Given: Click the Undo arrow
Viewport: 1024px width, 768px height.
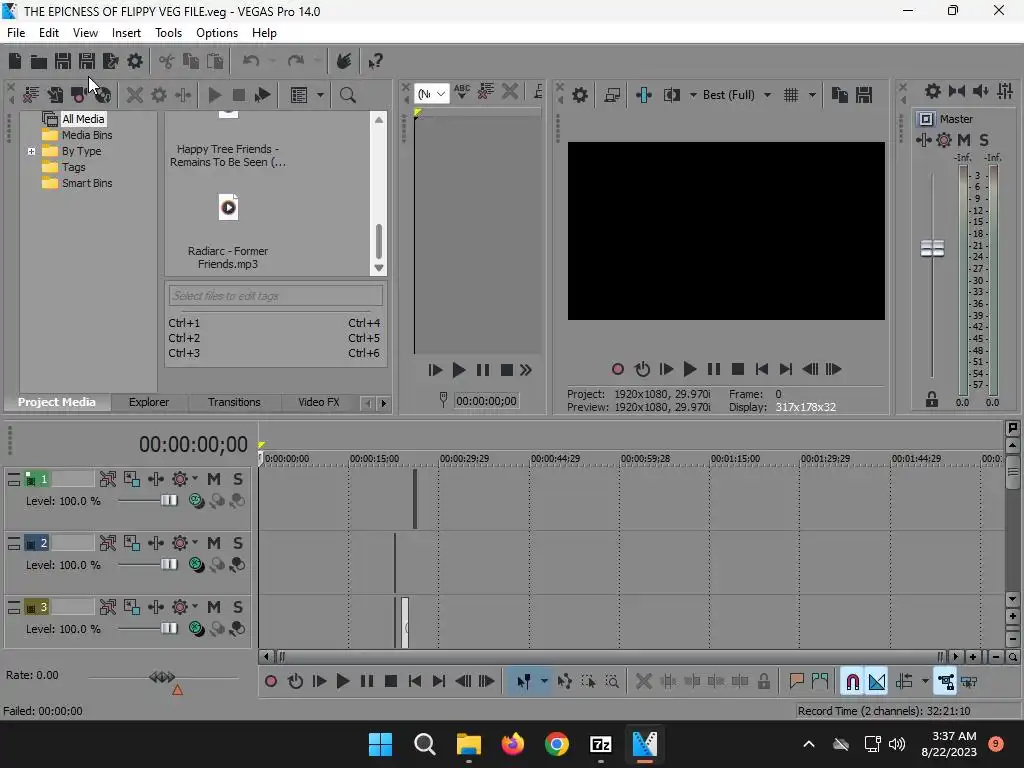Looking at the screenshot, I should click(x=251, y=61).
